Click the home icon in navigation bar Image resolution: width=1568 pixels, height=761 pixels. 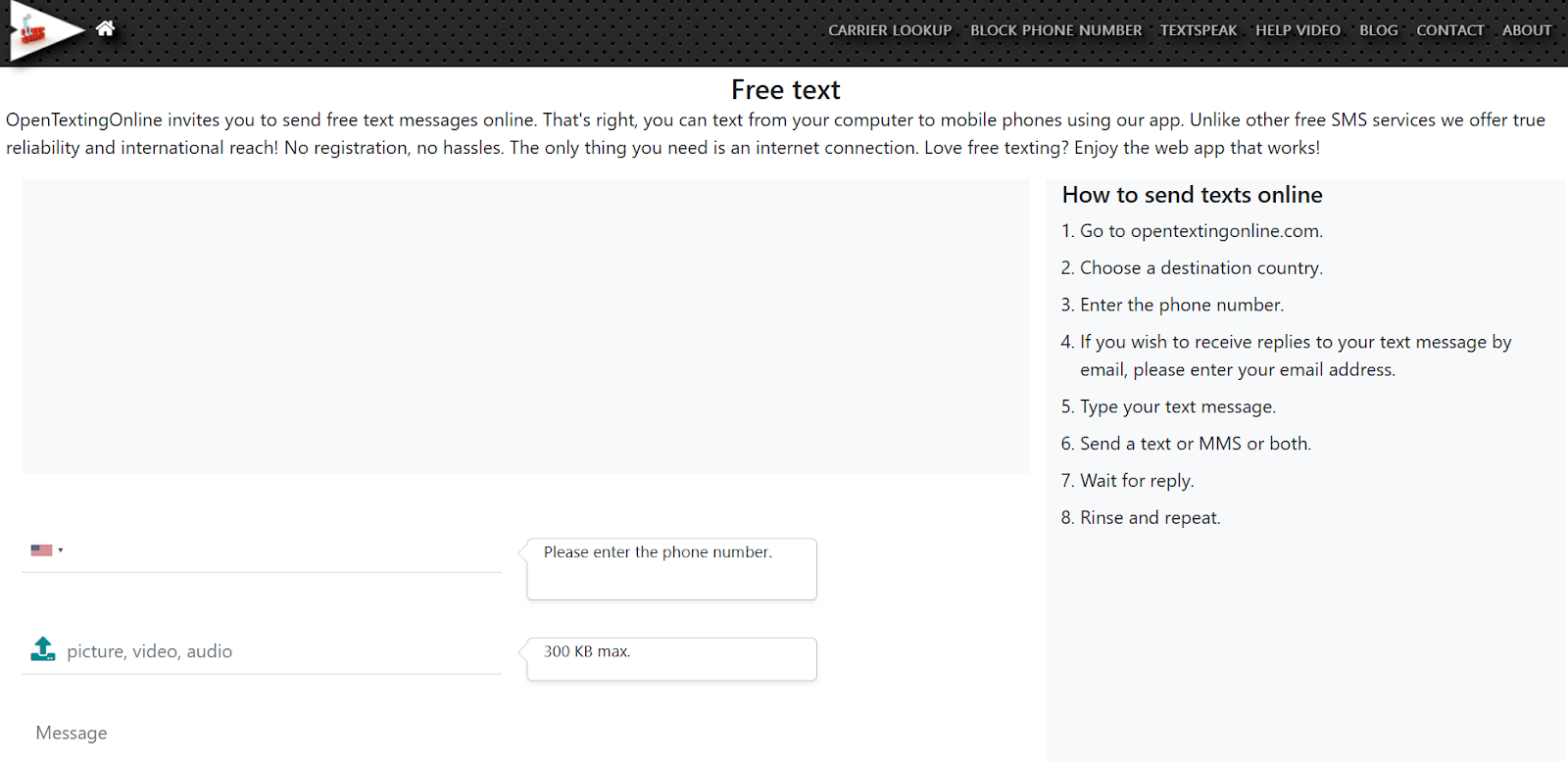(x=105, y=29)
